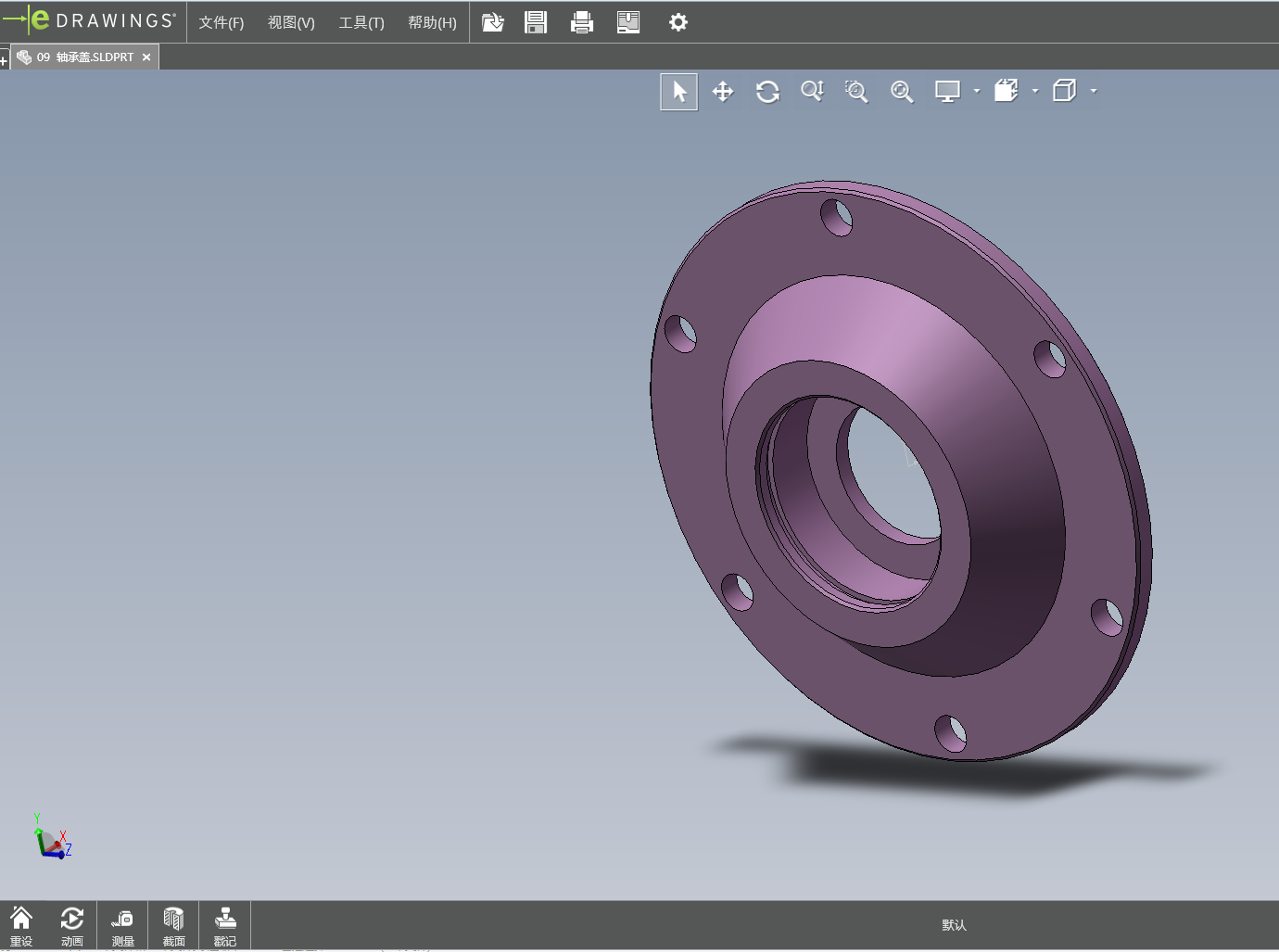1279x952 pixels.
Task: Click the 默认 configuration label
Action: pyautogui.click(x=954, y=925)
